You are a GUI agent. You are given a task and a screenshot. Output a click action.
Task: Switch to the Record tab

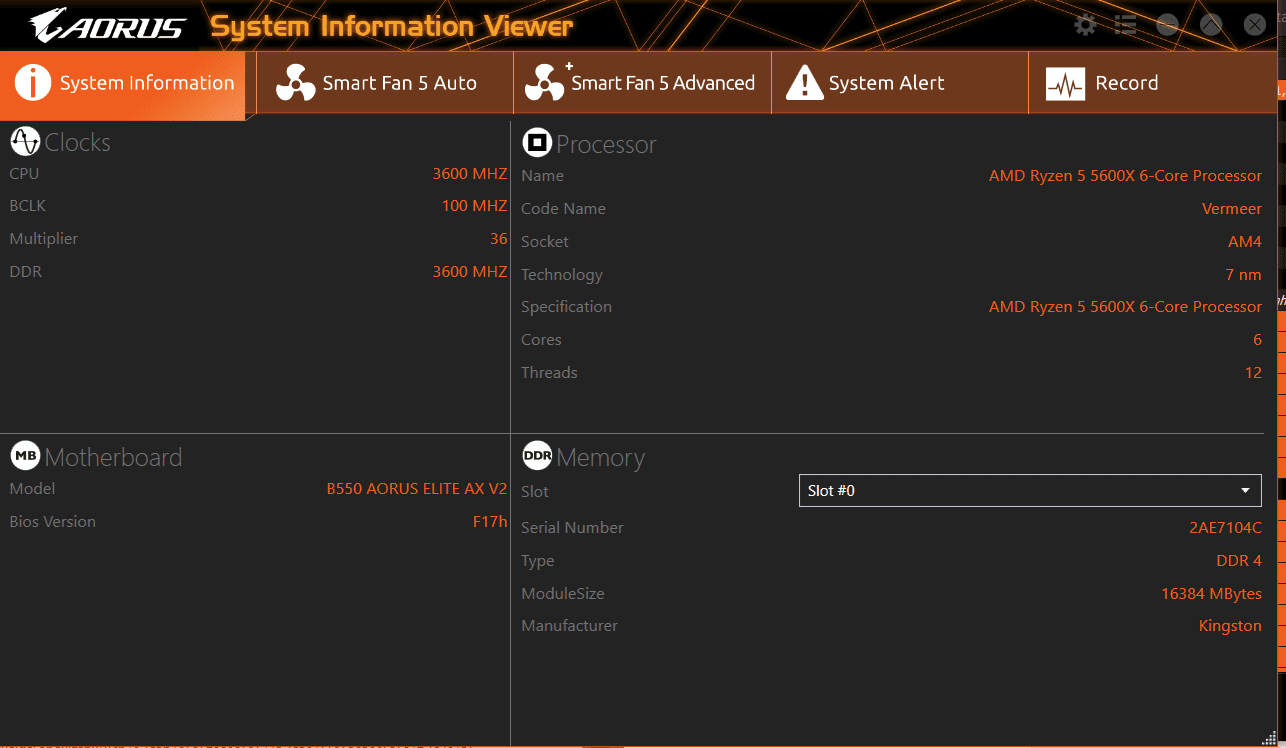point(1152,83)
